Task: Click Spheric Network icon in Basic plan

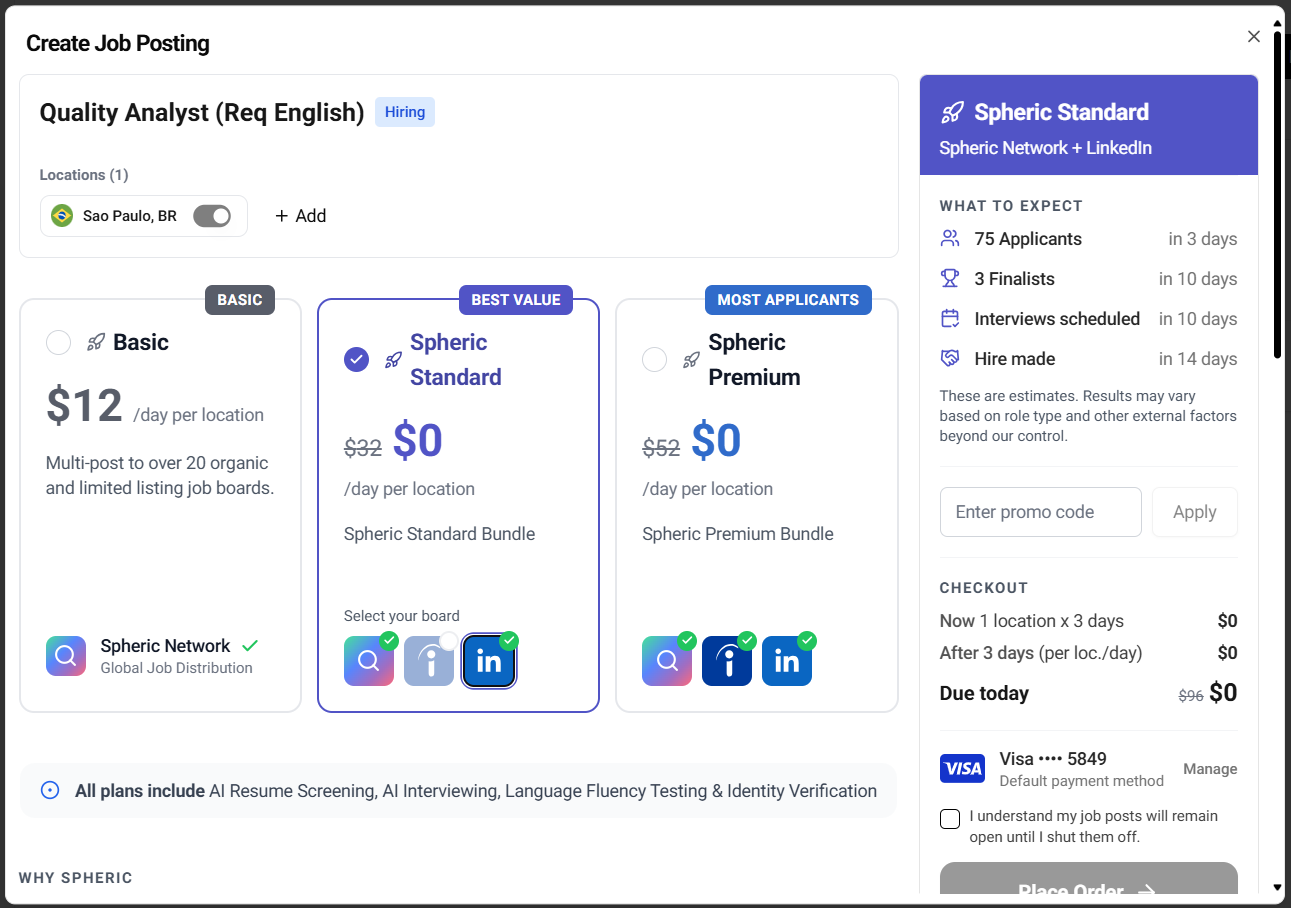Action: point(66,656)
